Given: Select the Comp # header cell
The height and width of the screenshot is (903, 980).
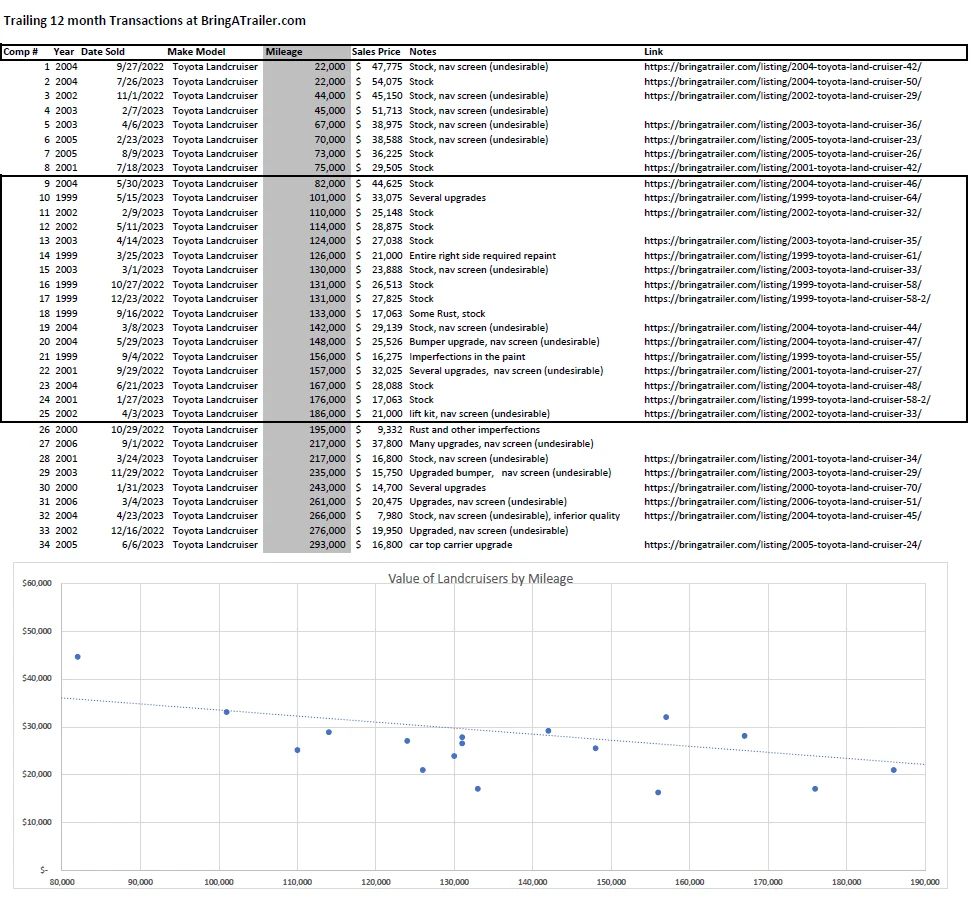Looking at the screenshot, I should click(21, 52).
